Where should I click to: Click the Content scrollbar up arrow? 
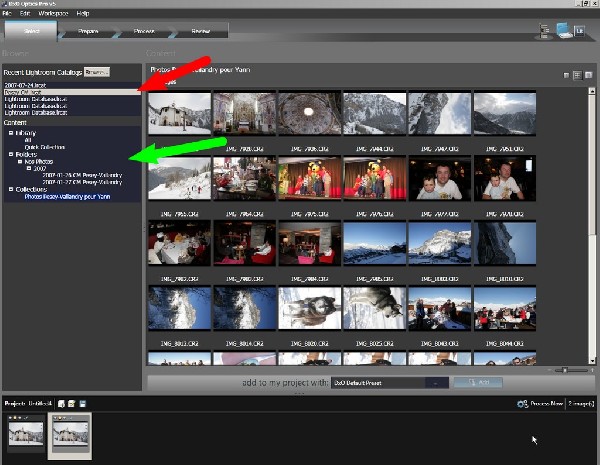pos(592,91)
